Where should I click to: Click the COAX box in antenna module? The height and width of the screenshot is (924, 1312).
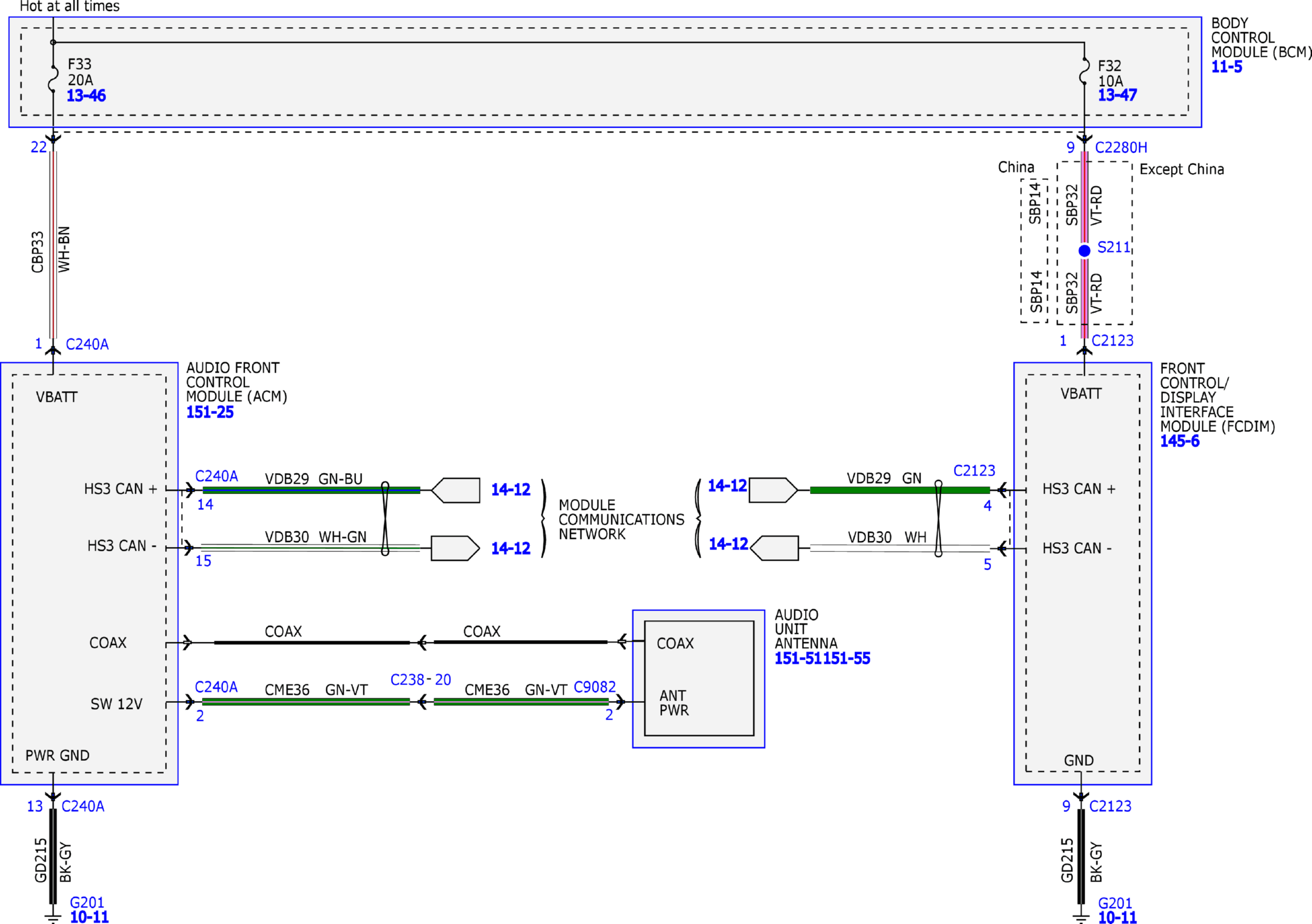tap(675, 643)
